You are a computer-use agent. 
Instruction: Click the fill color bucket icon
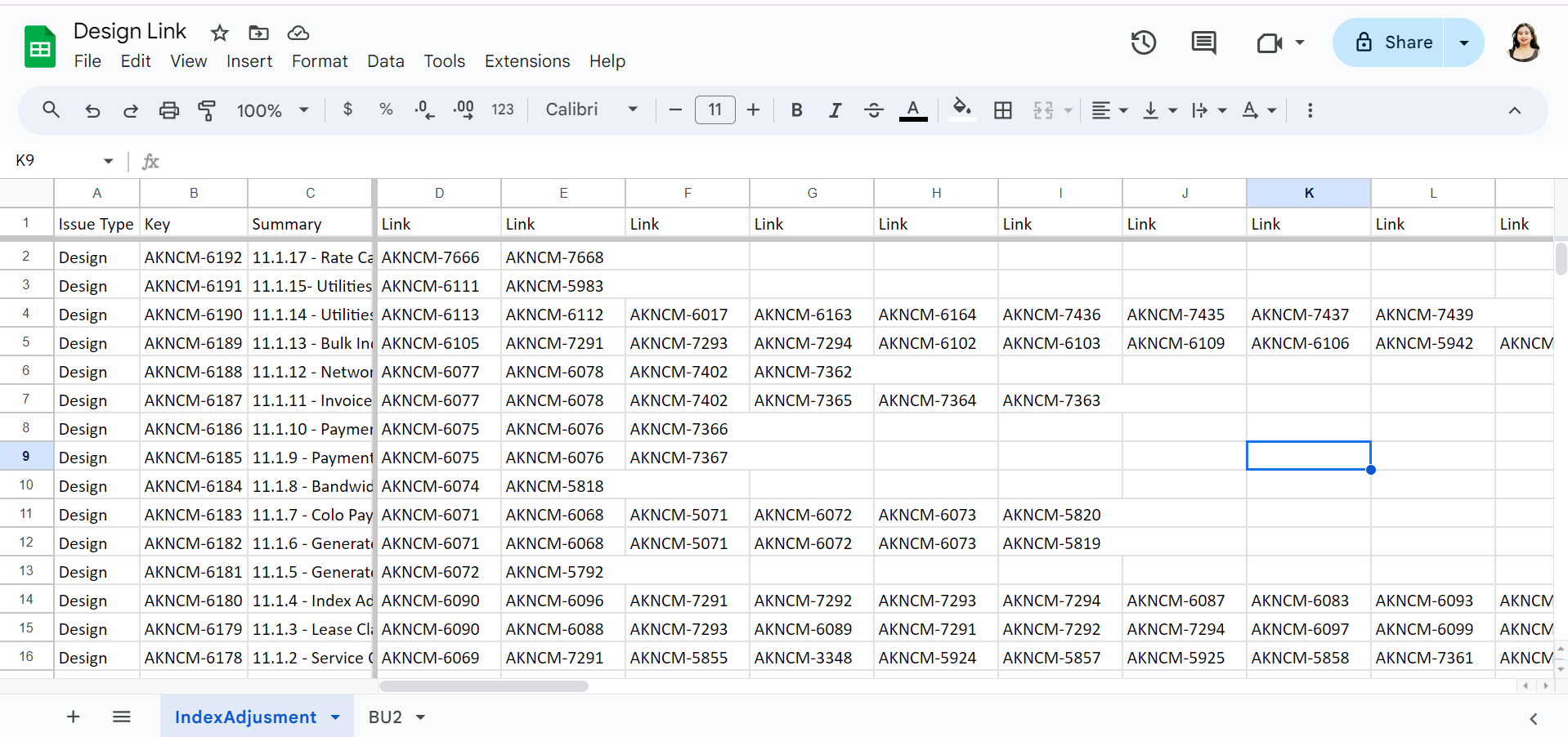point(962,109)
